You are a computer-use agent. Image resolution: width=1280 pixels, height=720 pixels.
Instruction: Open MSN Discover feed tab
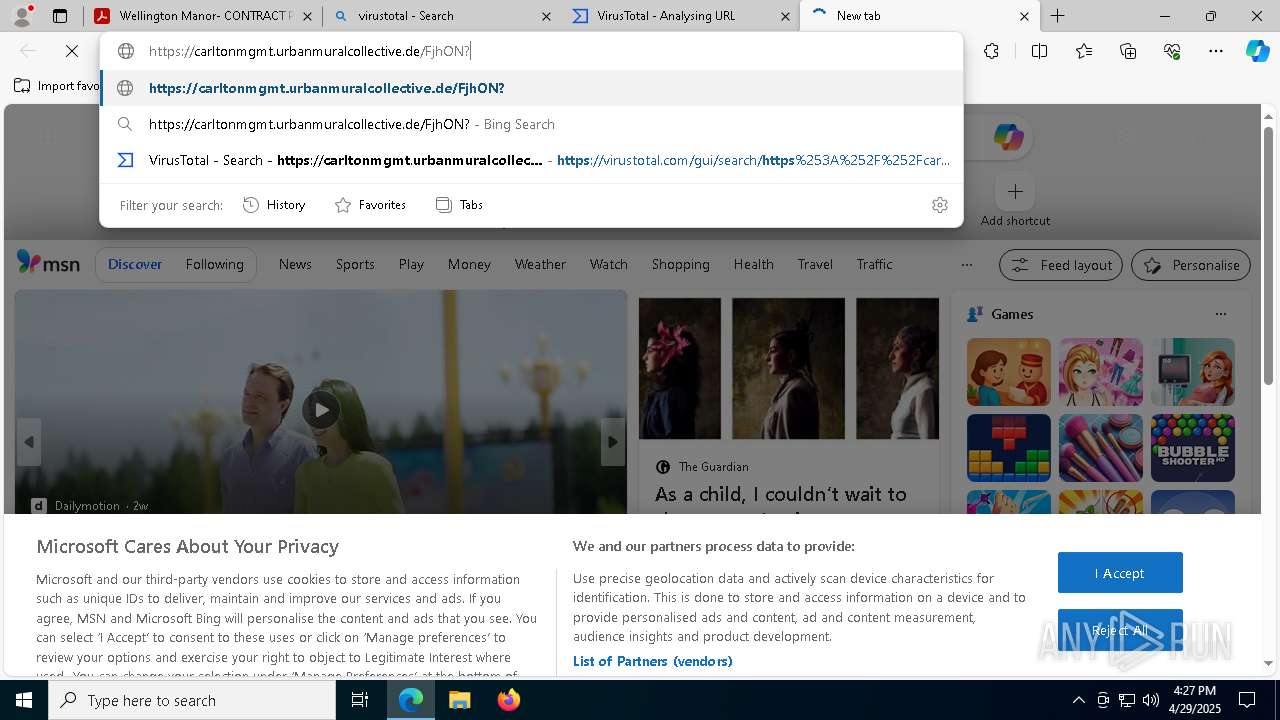click(x=135, y=264)
